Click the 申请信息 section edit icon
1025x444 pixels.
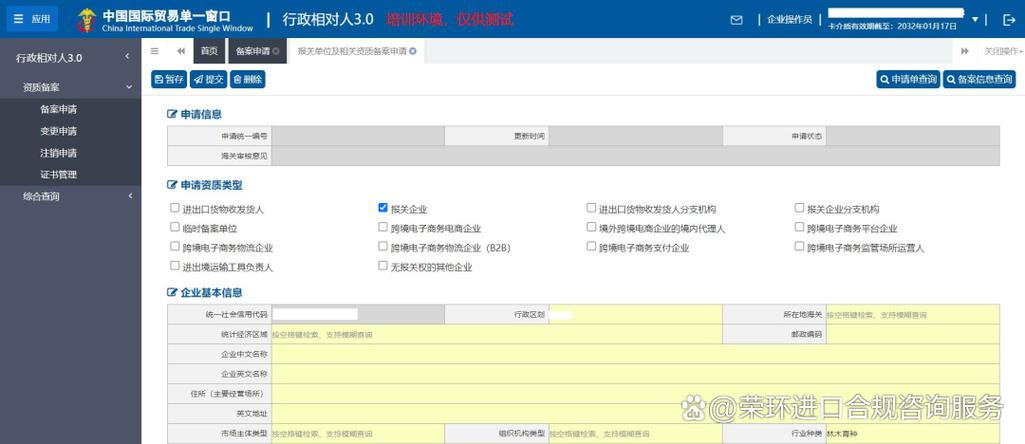coord(173,114)
